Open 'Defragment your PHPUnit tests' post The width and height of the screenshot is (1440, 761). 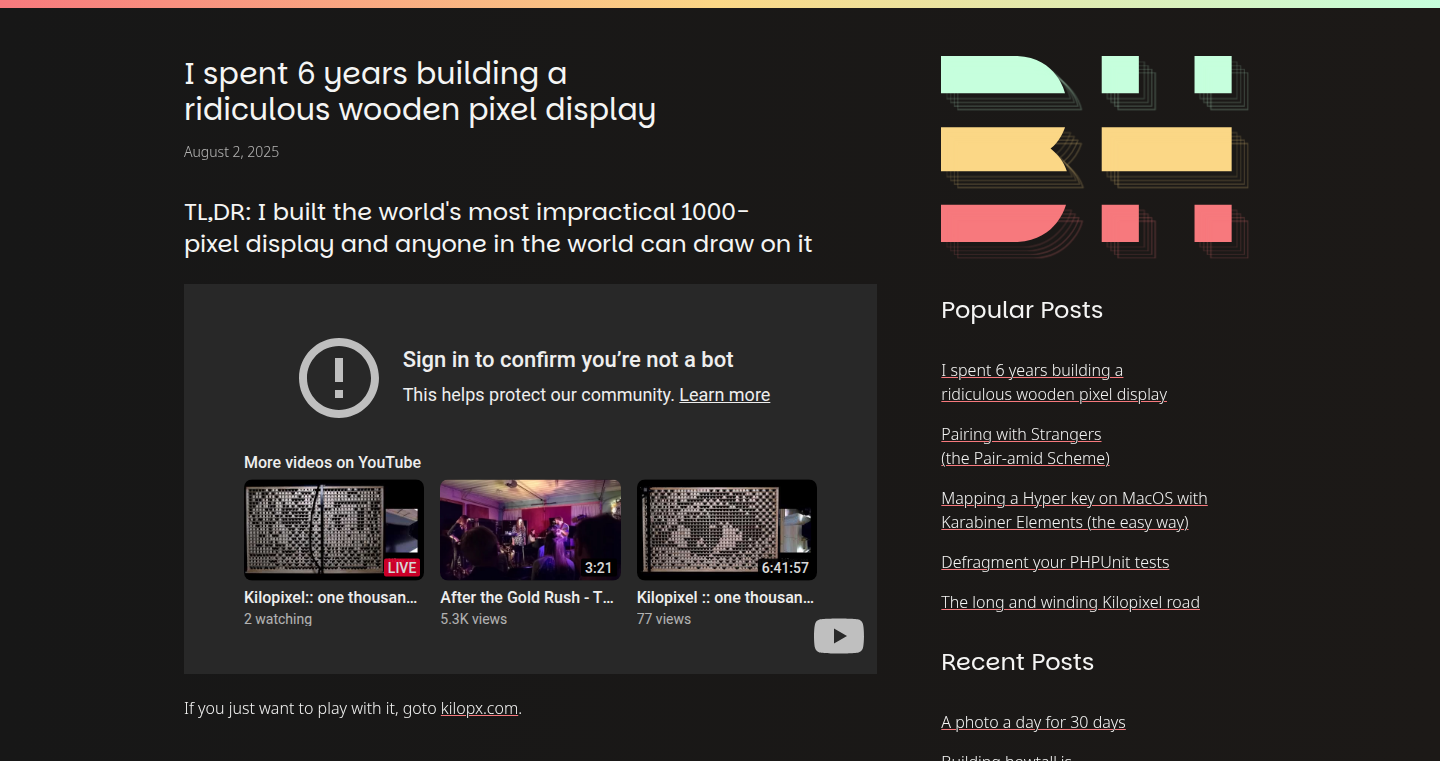[x=1055, y=562]
